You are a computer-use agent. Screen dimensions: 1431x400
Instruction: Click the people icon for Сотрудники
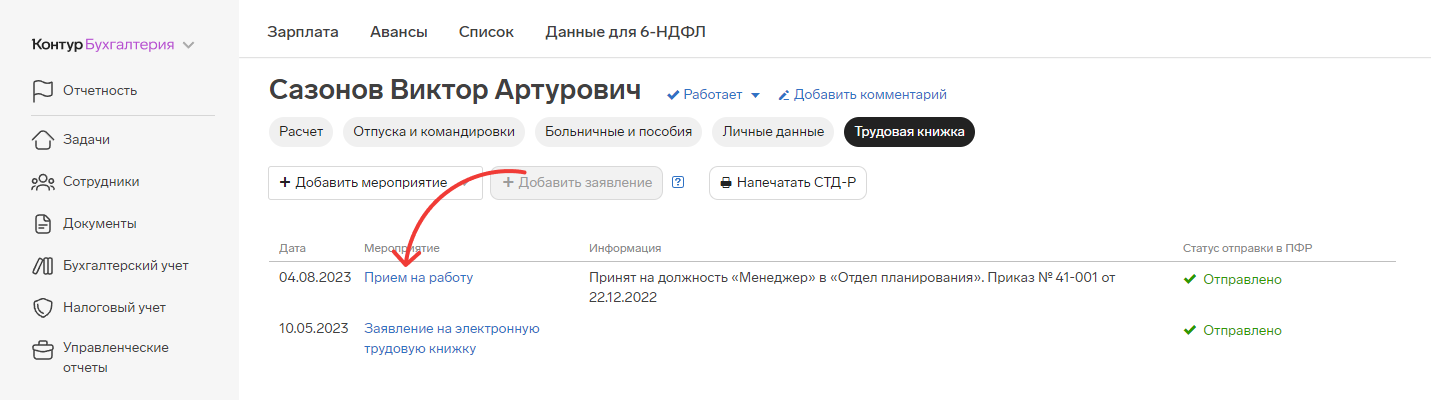click(x=42, y=182)
